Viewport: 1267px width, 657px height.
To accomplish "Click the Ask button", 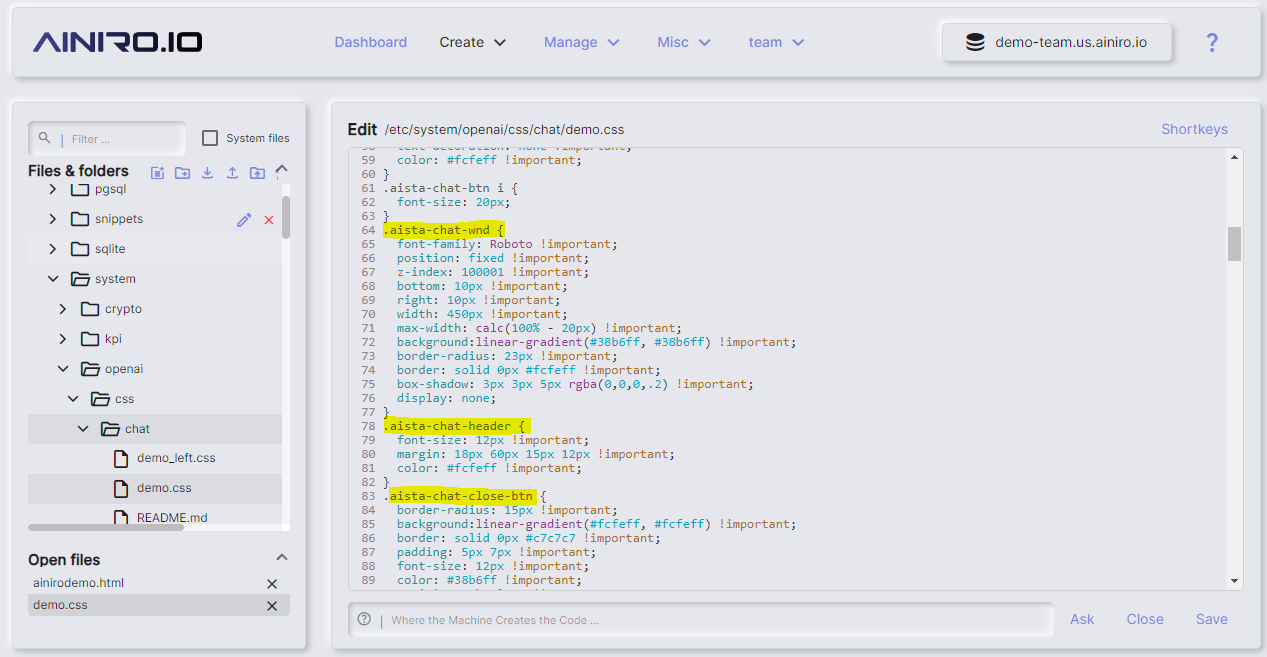I will (1082, 619).
